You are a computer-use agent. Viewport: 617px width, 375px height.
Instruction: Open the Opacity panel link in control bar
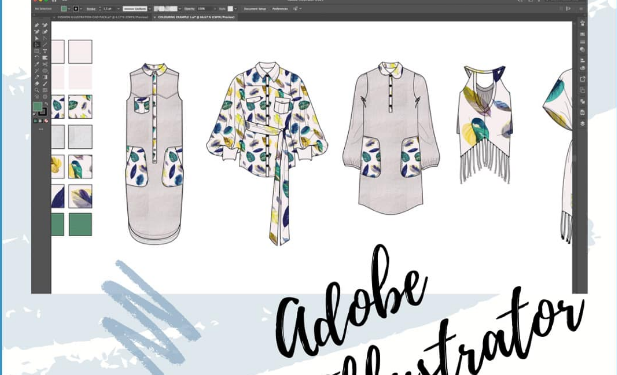point(188,9)
